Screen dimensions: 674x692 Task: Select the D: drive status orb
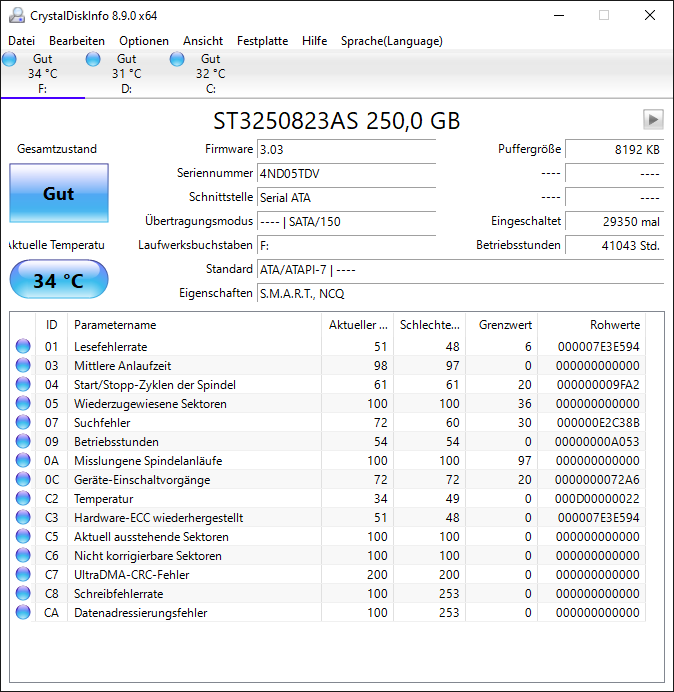[x=93, y=59]
